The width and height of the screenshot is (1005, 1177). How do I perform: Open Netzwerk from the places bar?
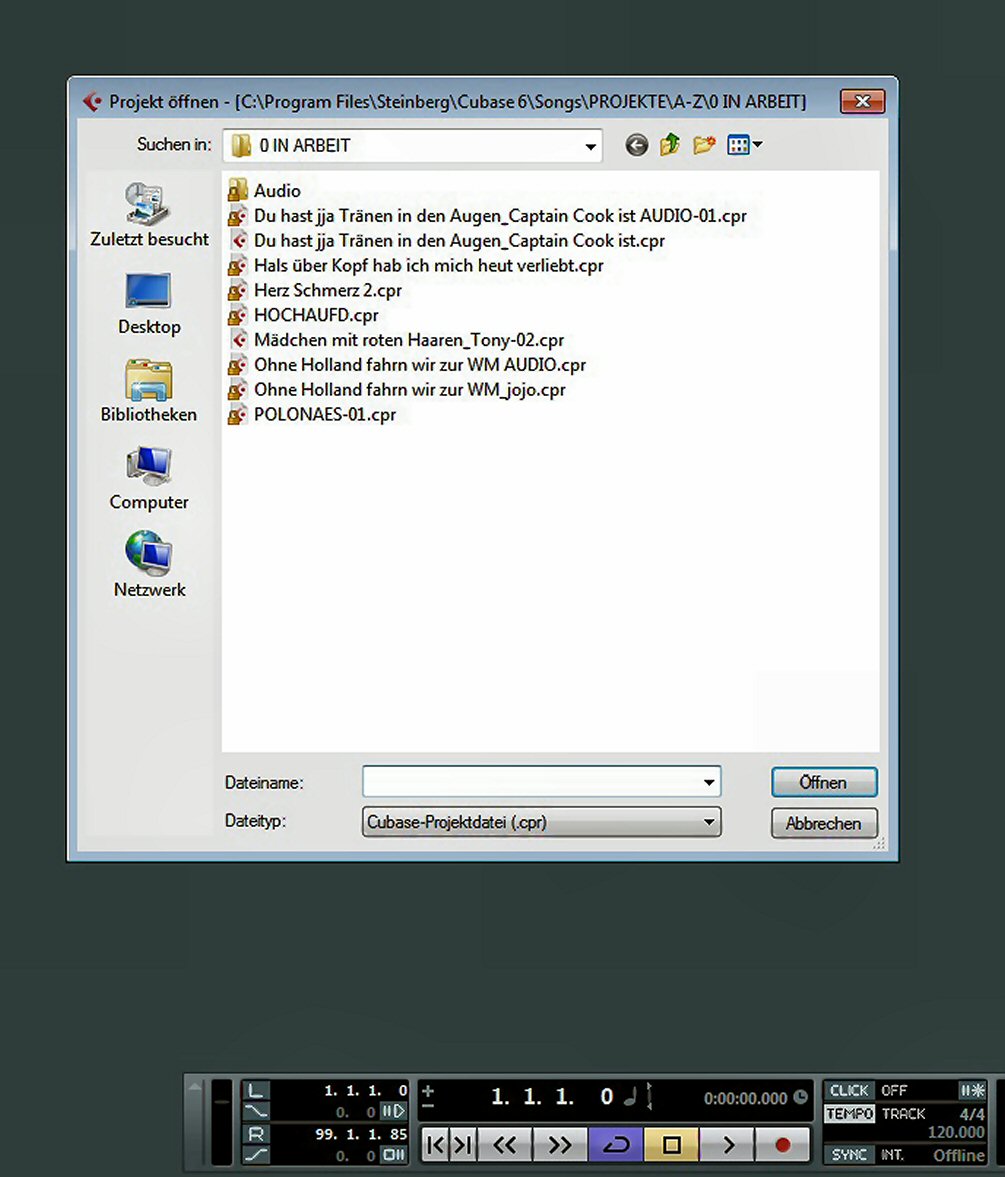149,564
